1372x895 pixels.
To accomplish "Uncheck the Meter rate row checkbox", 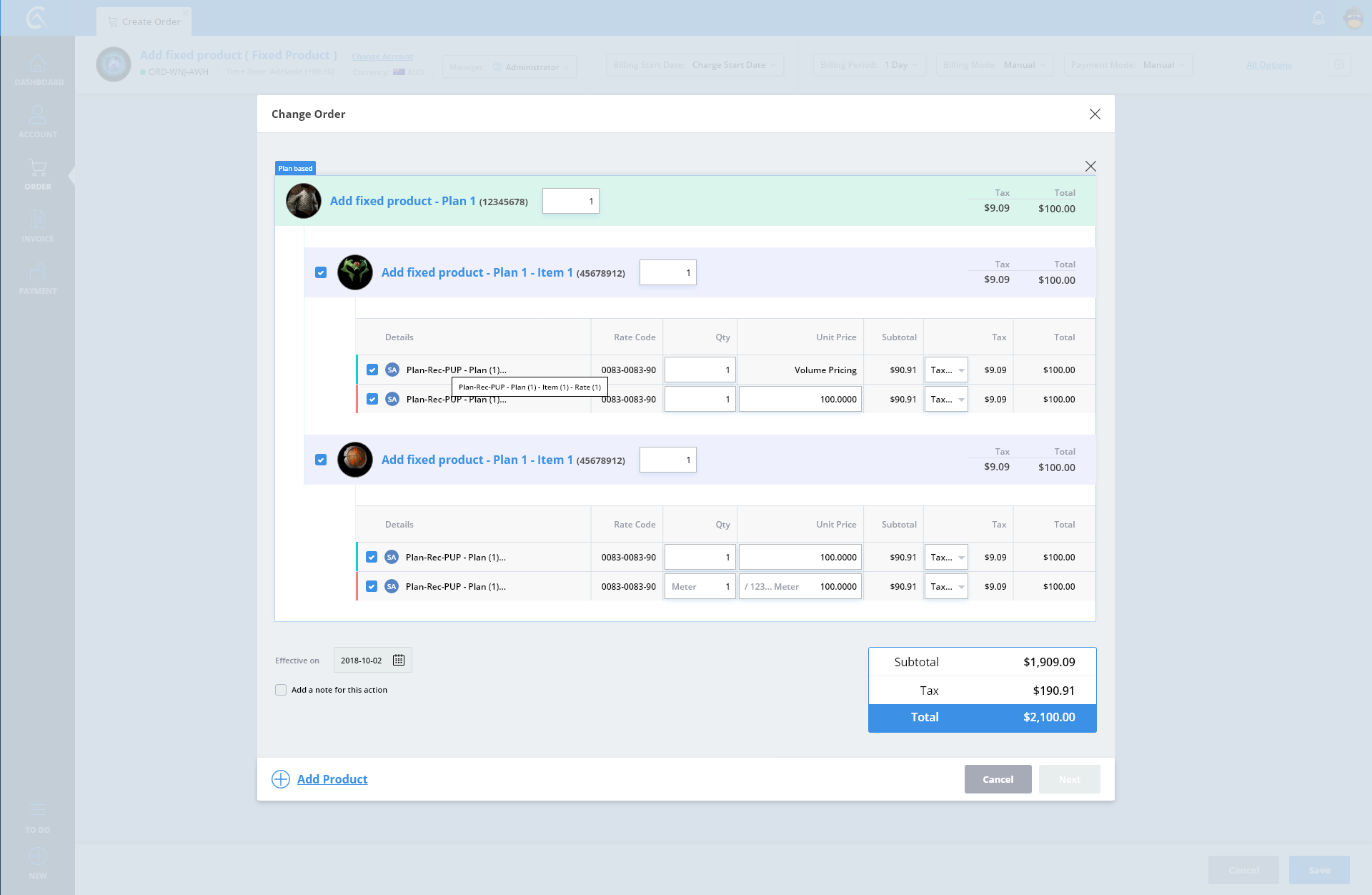I will 372,586.
